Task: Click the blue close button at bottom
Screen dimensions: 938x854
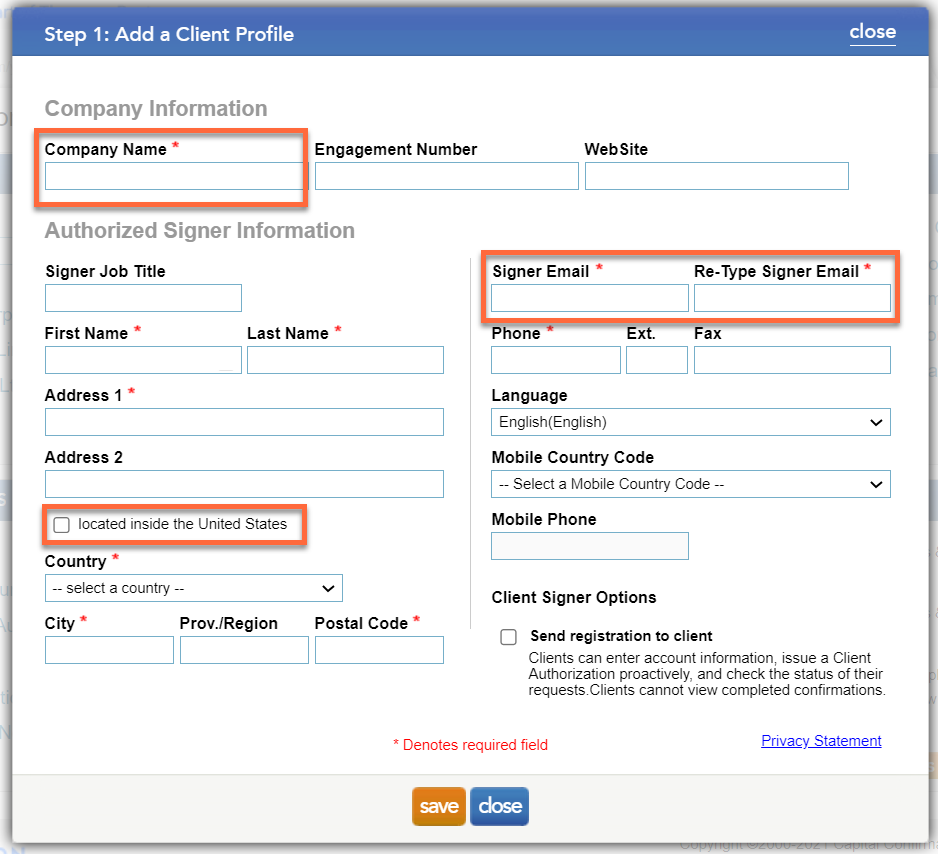Action: (x=499, y=807)
